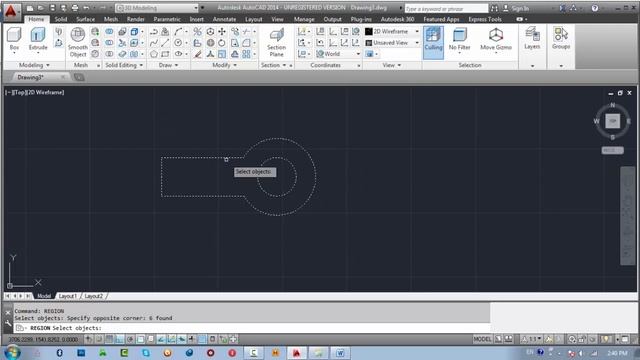This screenshot has height=360, width=640.
Task: Select the Erase tool in Modify panel
Action: pos(198,54)
